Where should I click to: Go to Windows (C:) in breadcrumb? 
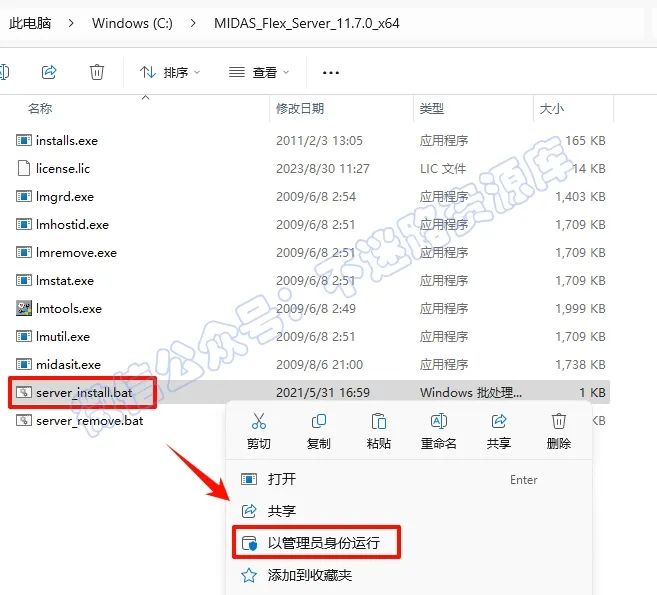click(x=132, y=23)
